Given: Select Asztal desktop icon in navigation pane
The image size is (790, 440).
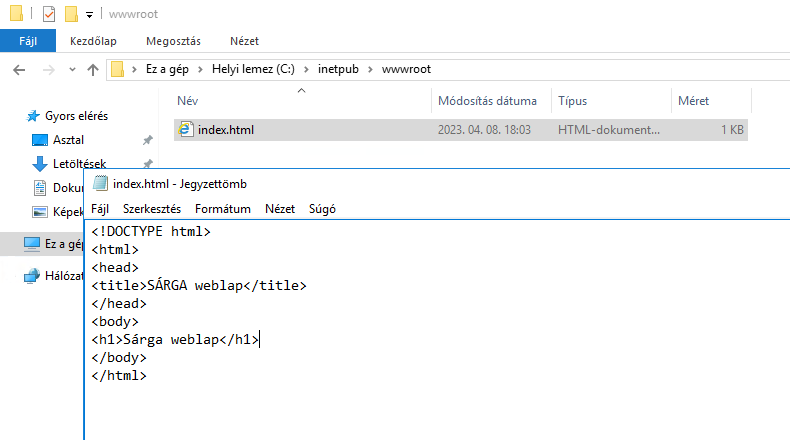Looking at the screenshot, I should [x=40, y=140].
